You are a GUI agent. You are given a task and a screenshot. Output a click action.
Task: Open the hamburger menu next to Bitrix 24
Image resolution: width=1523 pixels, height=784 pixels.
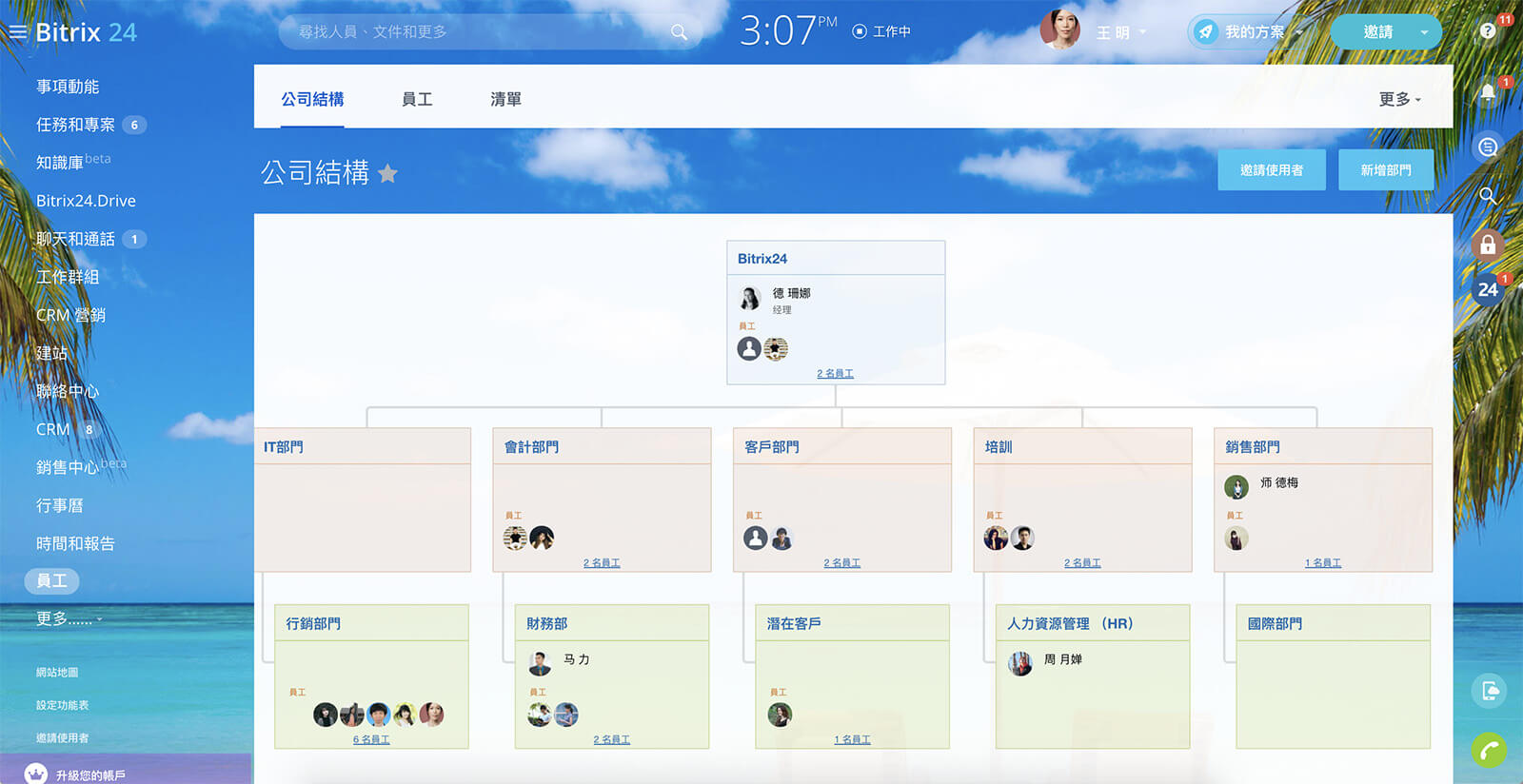(x=17, y=32)
